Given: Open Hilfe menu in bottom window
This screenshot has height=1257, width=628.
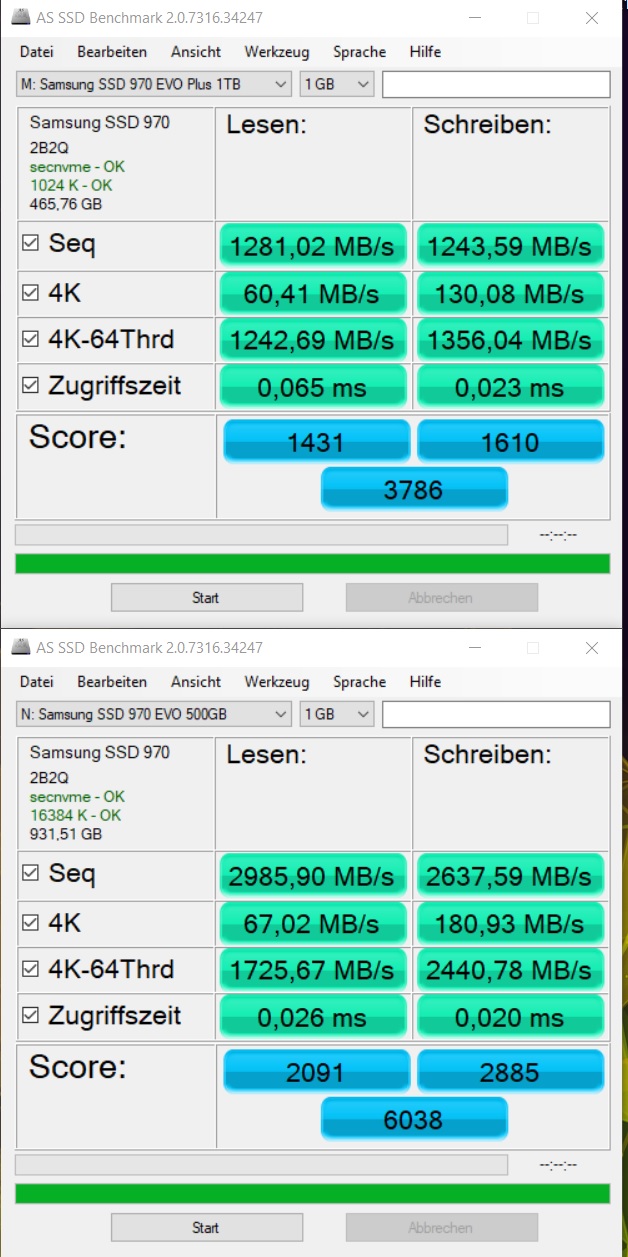Looking at the screenshot, I should click(425, 682).
